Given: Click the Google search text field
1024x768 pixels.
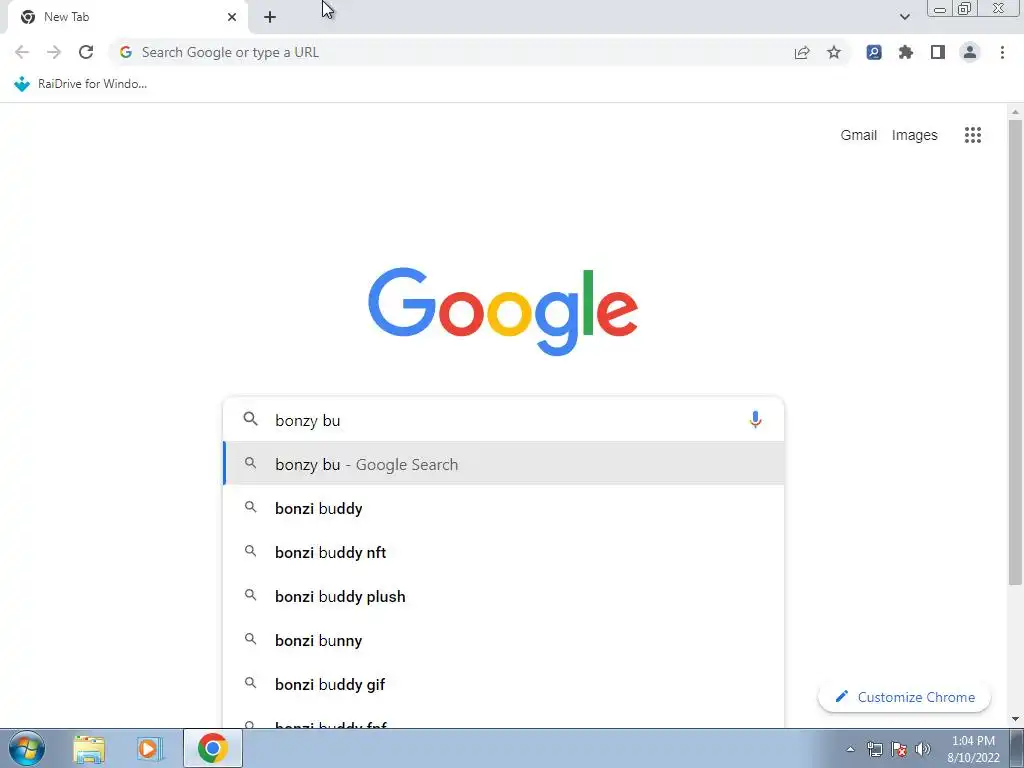Looking at the screenshot, I should pyautogui.click(x=503, y=420).
